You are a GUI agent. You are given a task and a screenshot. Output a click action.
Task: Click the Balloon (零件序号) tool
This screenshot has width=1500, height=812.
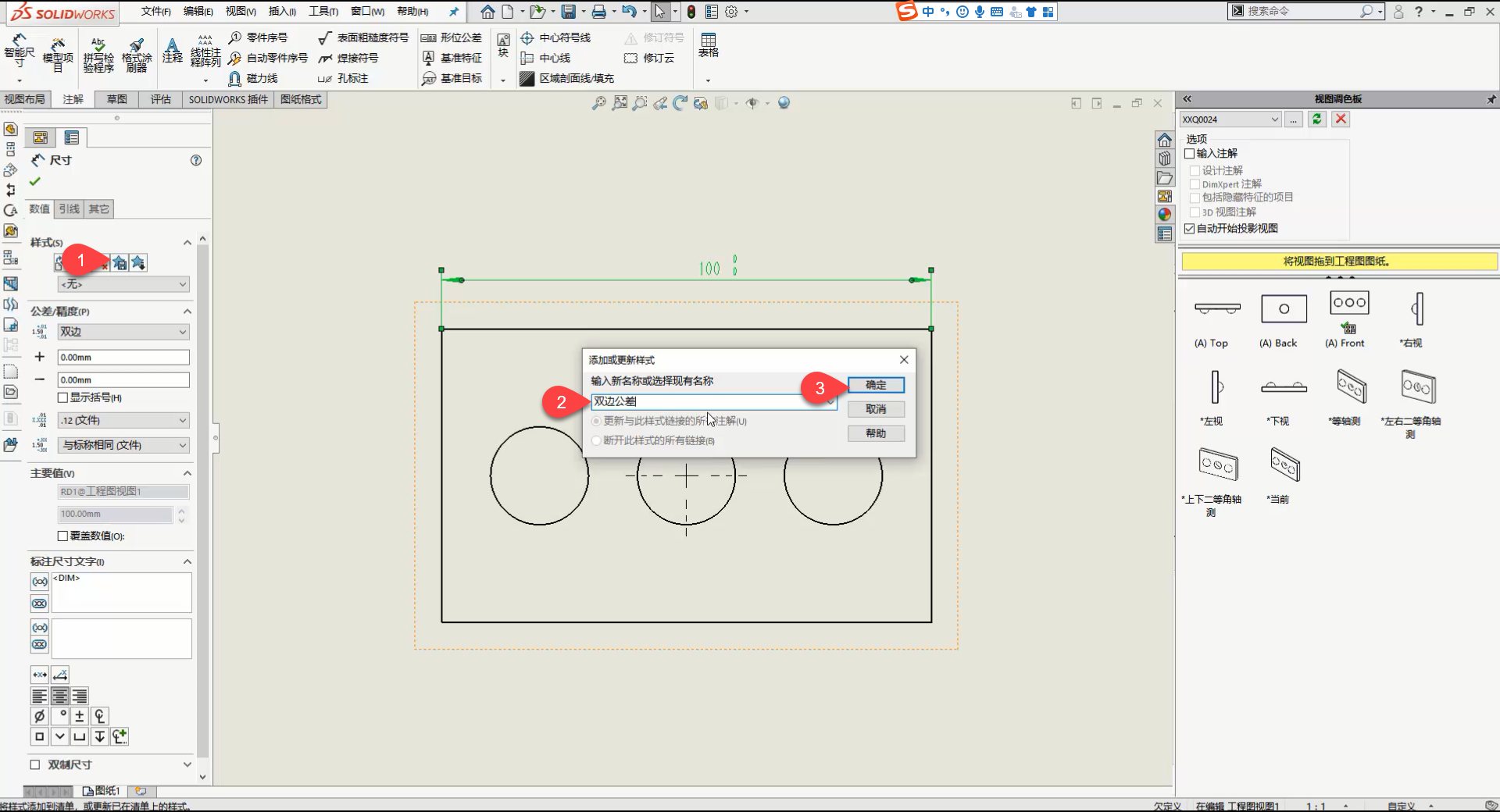[259, 37]
